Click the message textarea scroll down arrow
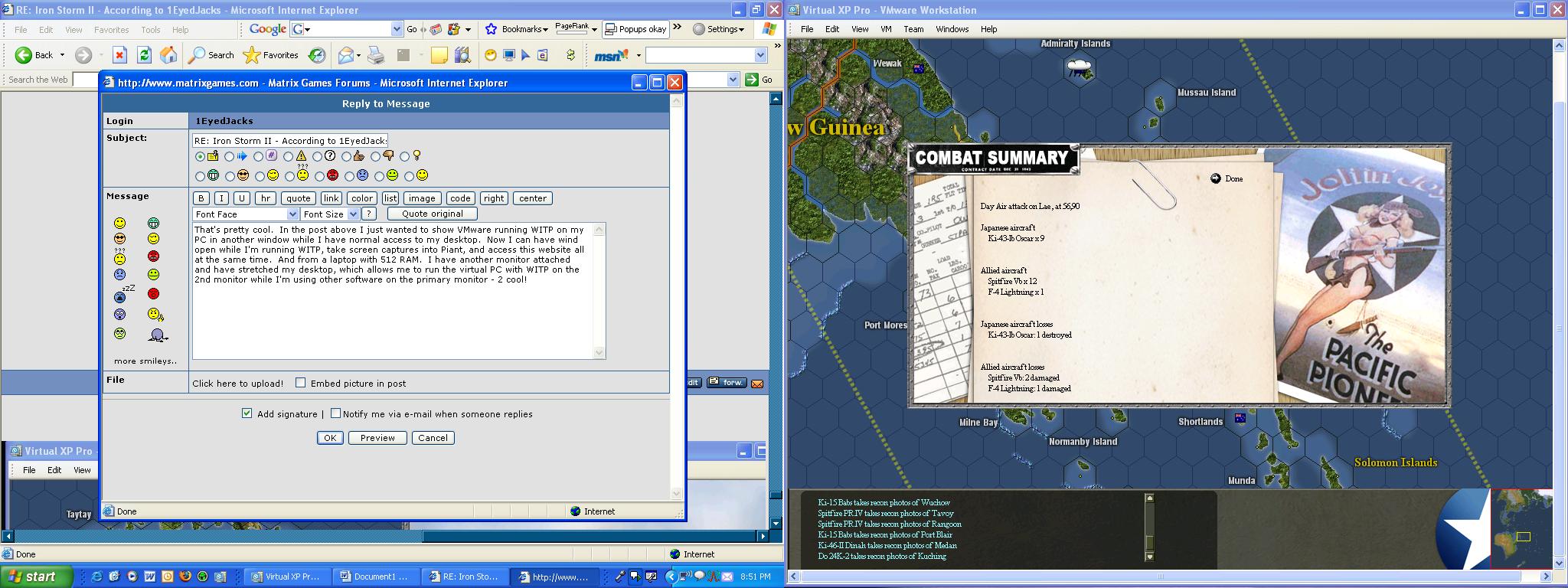 click(599, 352)
